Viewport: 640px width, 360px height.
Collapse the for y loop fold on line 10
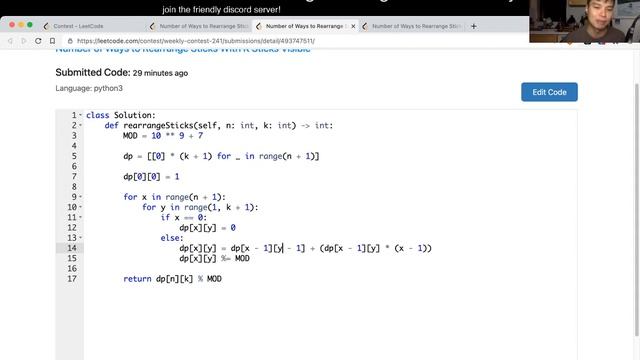click(x=80, y=207)
